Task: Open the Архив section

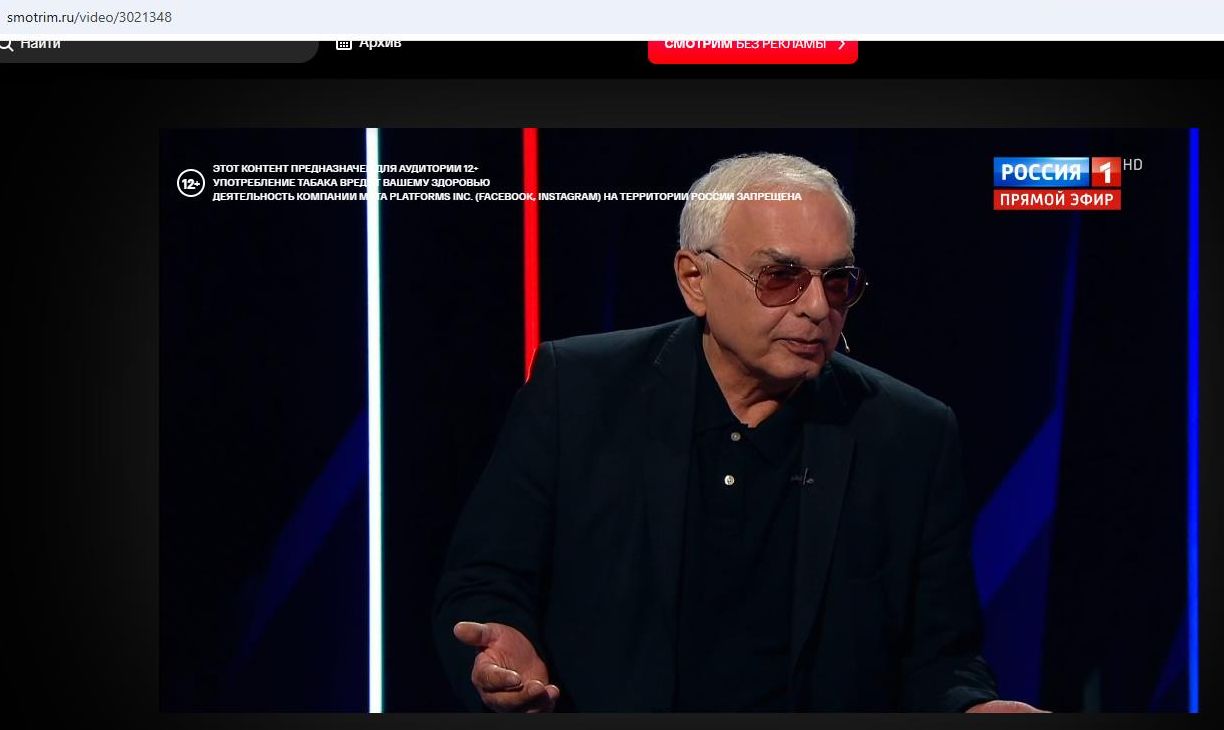Action: click(x=380, y=43)
